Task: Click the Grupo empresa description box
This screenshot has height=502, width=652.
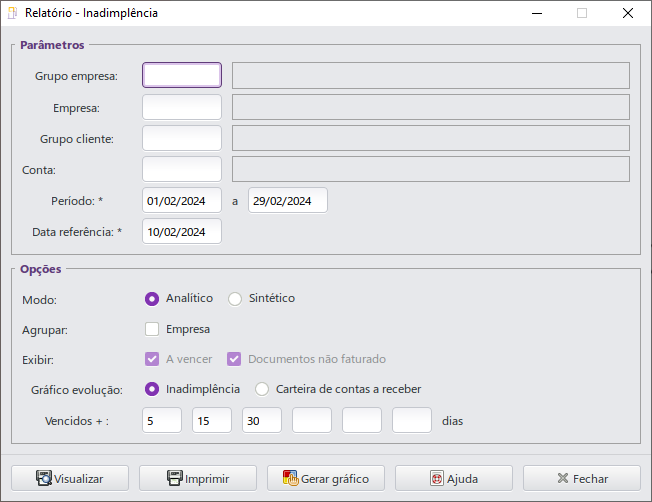Action: click(x=431, y=75)
